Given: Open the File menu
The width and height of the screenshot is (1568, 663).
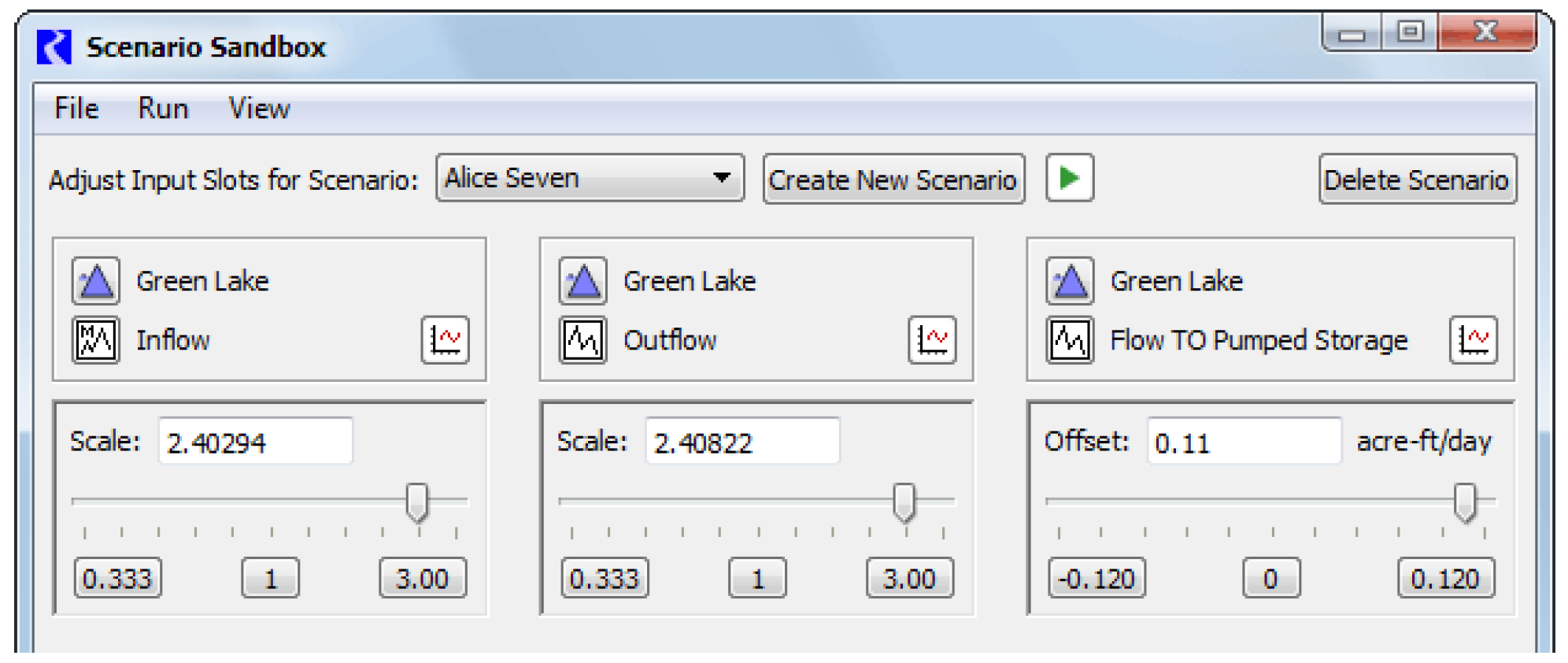Looking at the screenshot, I should pos(76,109).
